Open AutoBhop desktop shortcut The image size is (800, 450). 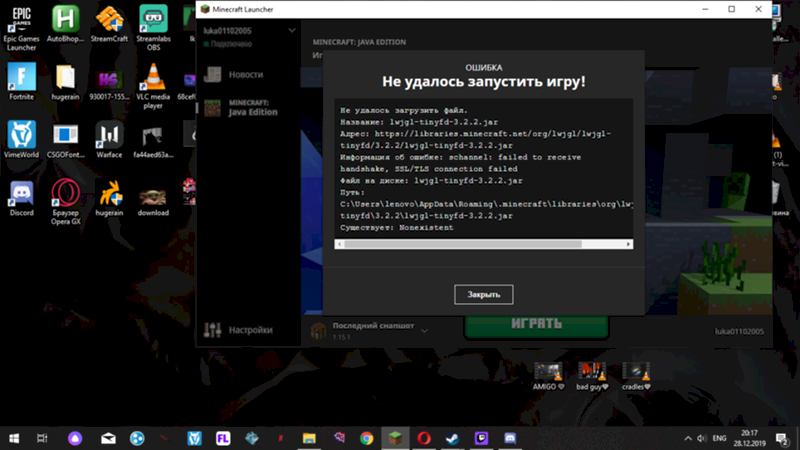(x=64, y=20)
